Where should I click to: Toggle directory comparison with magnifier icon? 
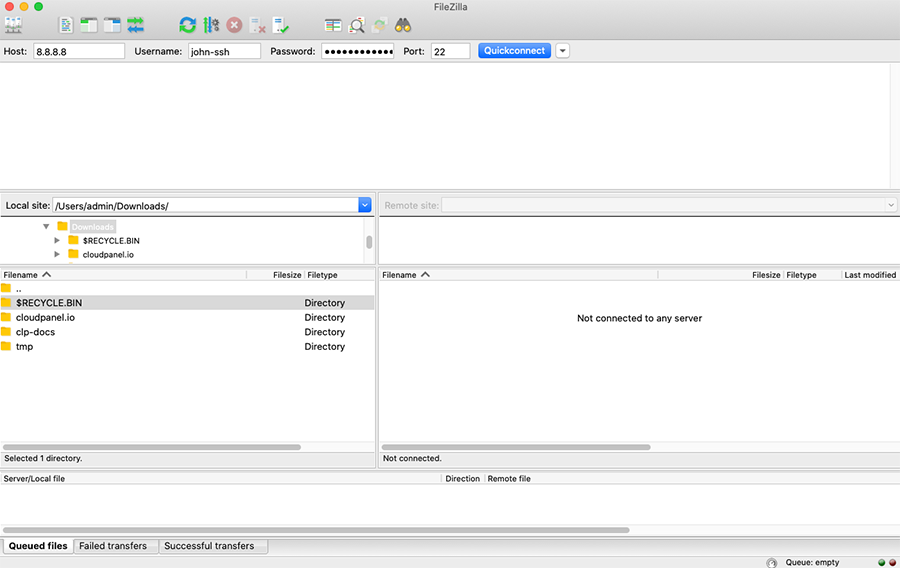[356, 25]
